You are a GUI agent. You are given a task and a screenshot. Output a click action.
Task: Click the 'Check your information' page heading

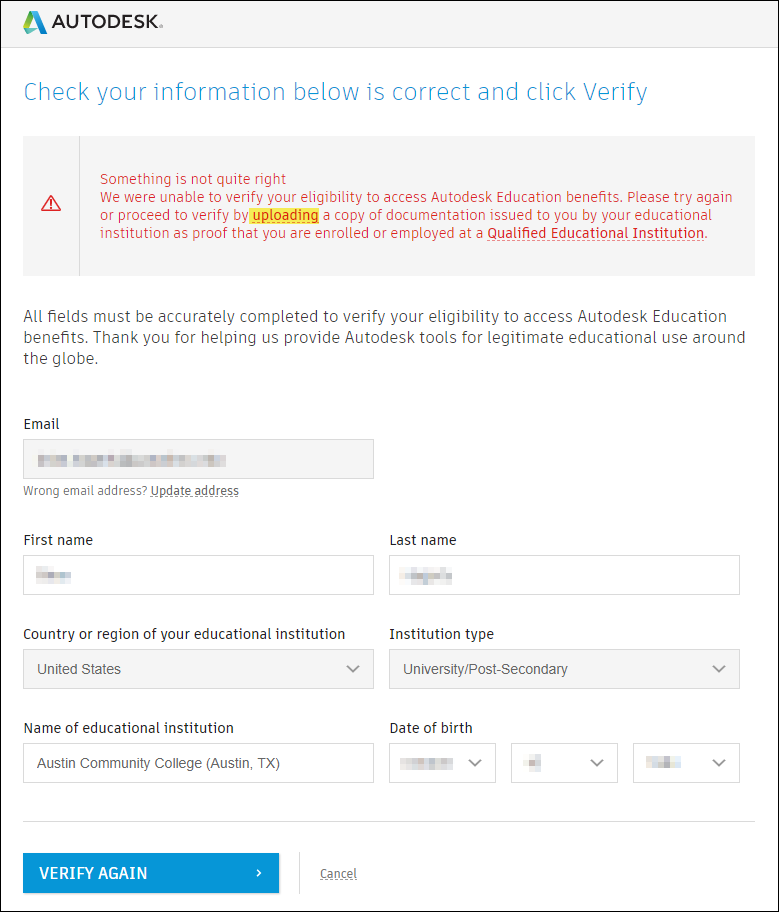(335, 92)
